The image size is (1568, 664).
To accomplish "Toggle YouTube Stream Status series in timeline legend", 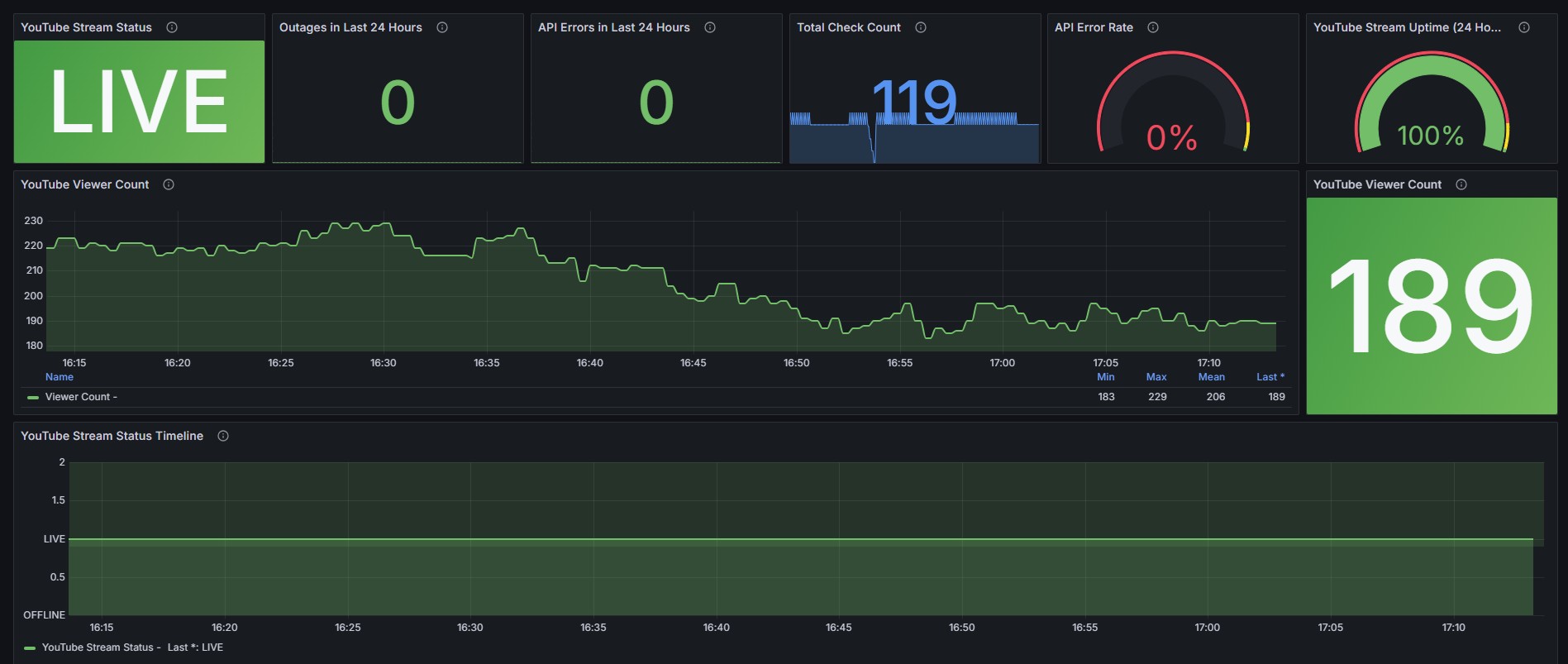I will click(x=102, y=647).
